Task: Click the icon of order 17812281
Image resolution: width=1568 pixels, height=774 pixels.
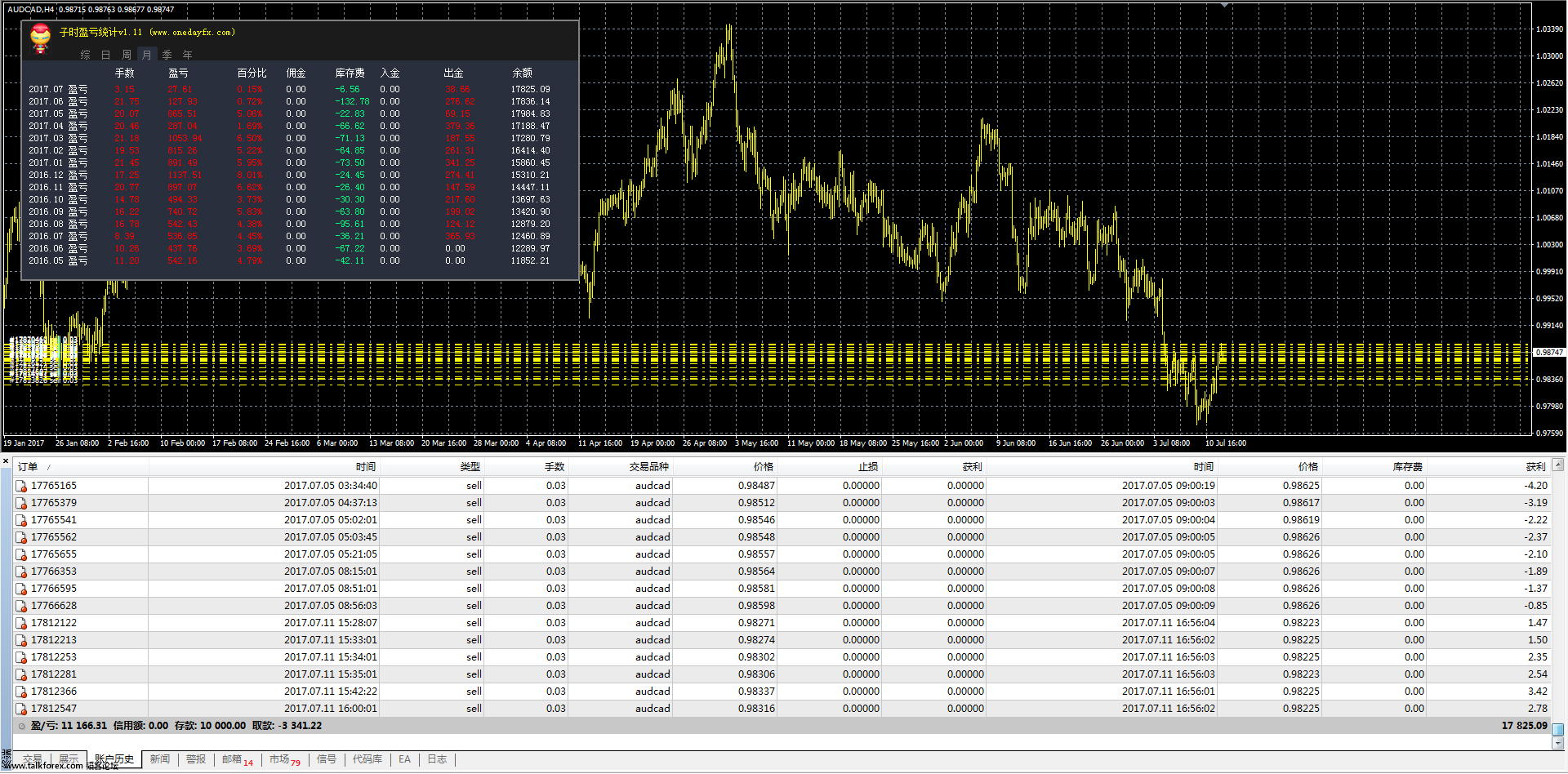Action: coord(21,674)
